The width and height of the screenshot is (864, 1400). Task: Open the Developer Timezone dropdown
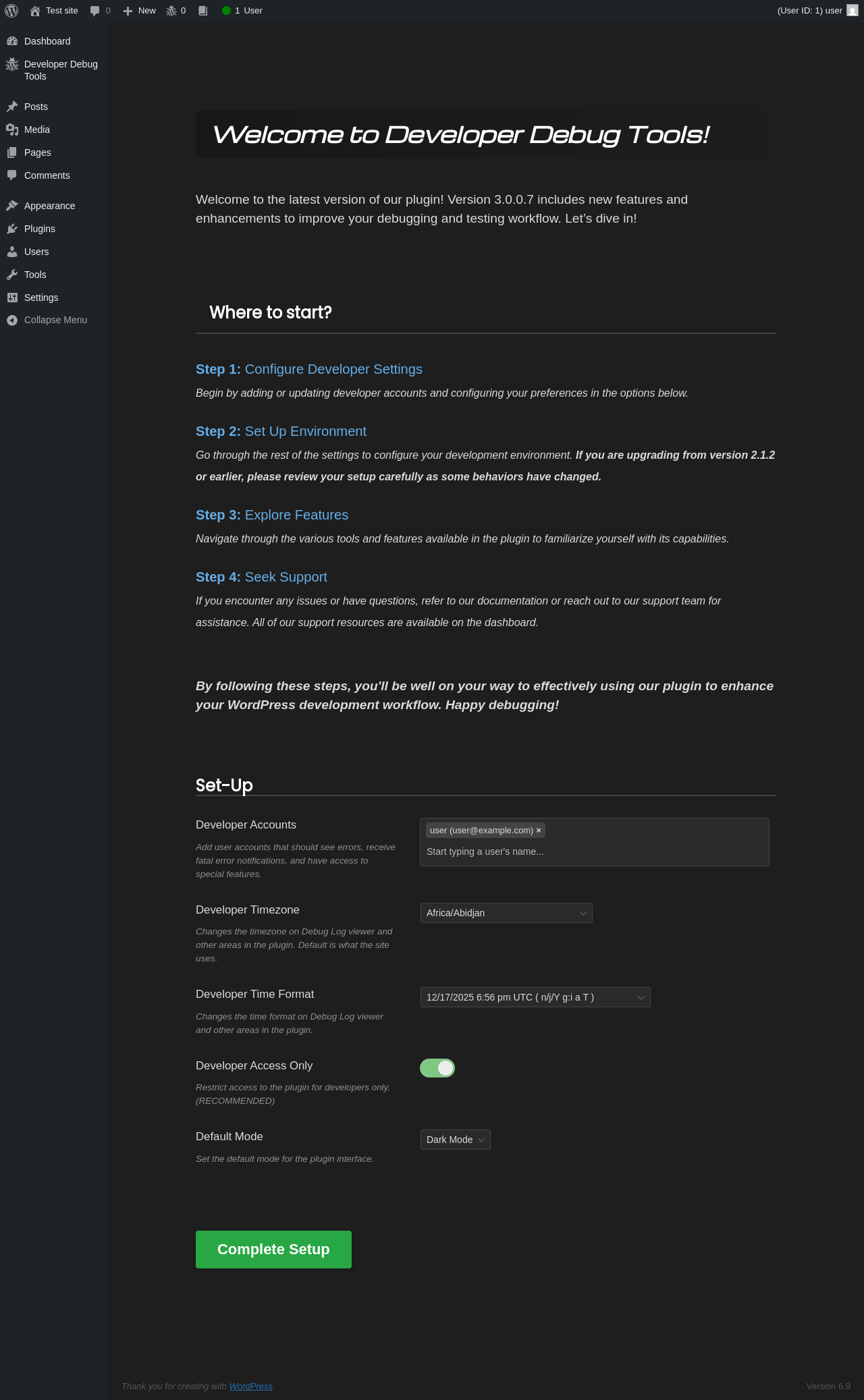pyautogui.click(x=506, y=913)
